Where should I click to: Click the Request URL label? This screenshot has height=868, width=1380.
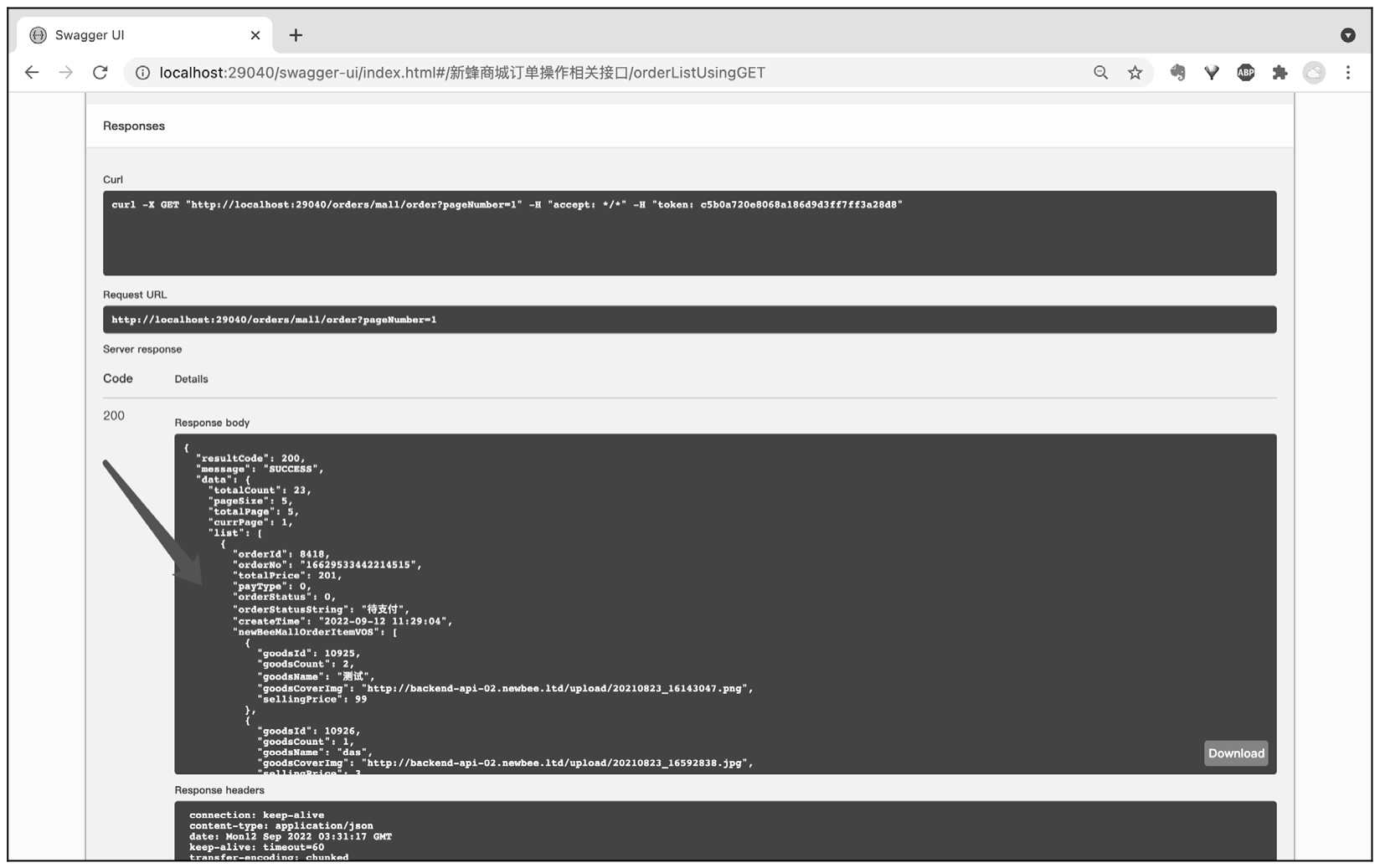point(135,295)
